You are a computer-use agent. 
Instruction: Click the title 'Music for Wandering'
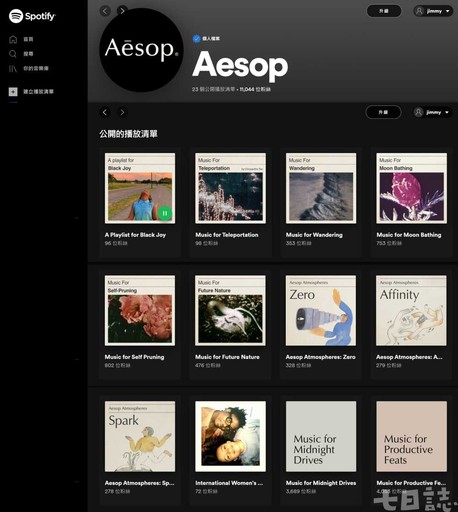click(x=314, y=235)
